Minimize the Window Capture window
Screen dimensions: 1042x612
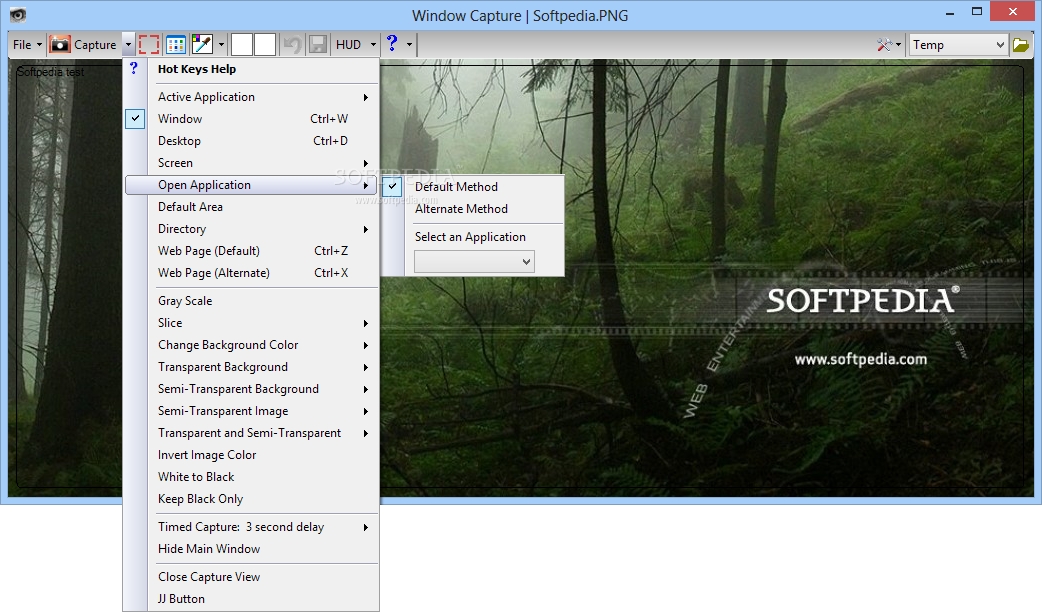[951, 11]
